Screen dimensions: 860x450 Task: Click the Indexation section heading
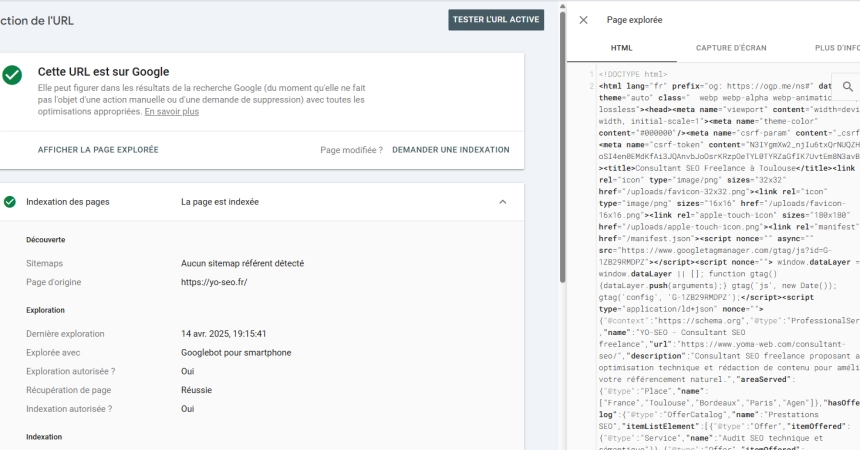tap(44, 437)
